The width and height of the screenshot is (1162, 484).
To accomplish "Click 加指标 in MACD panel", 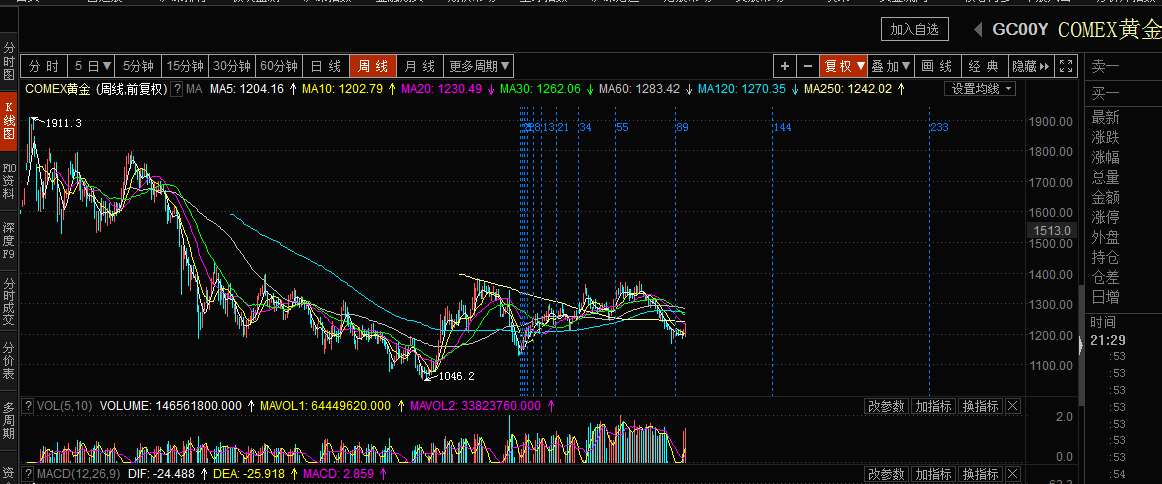I will (x=932, y=474).
